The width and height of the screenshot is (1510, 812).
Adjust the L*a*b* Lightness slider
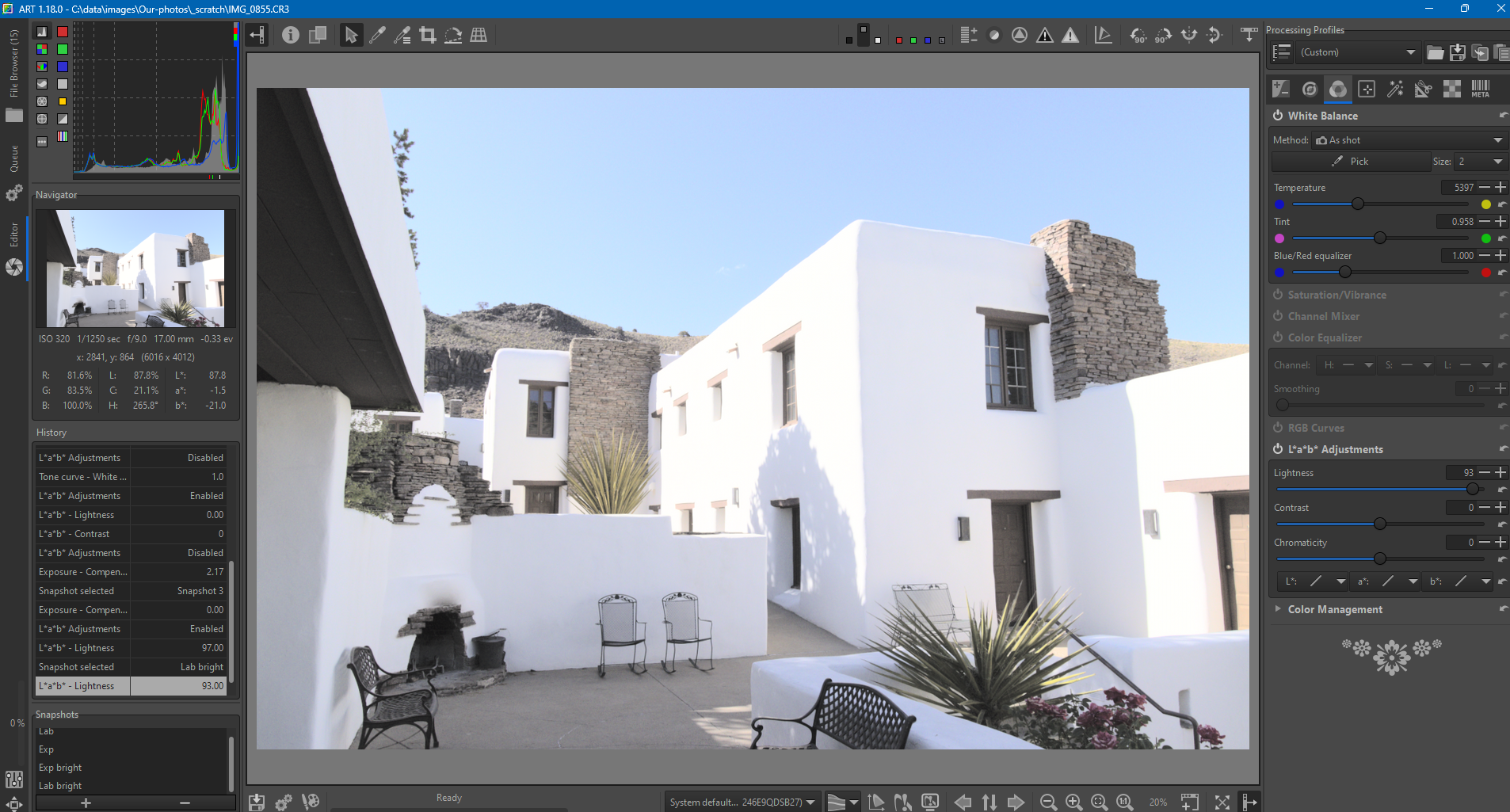click(x=1381, y=490)
